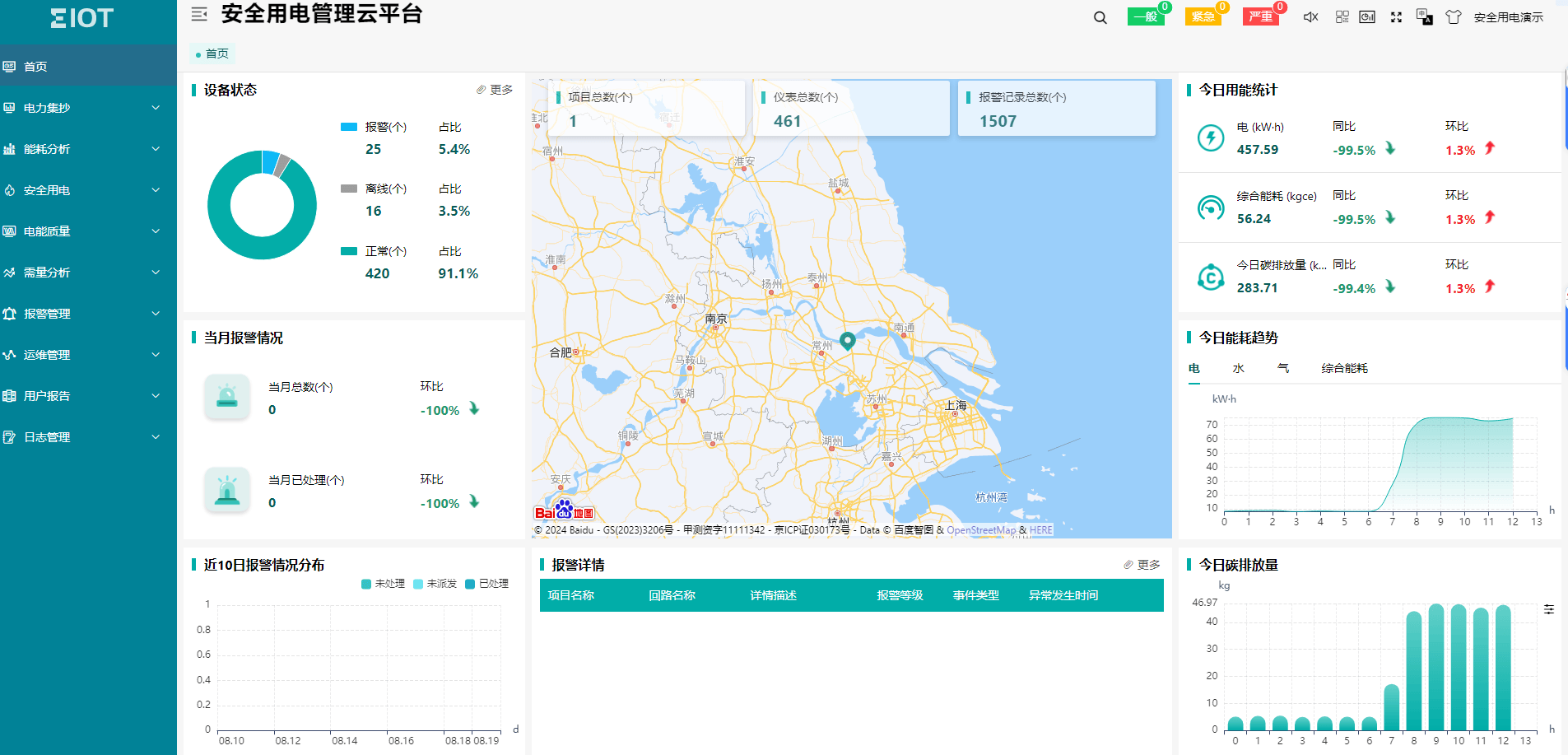Expand 能耗分析 menu chevron
The image size is (1568, 755).
click(x=156, y=149)
